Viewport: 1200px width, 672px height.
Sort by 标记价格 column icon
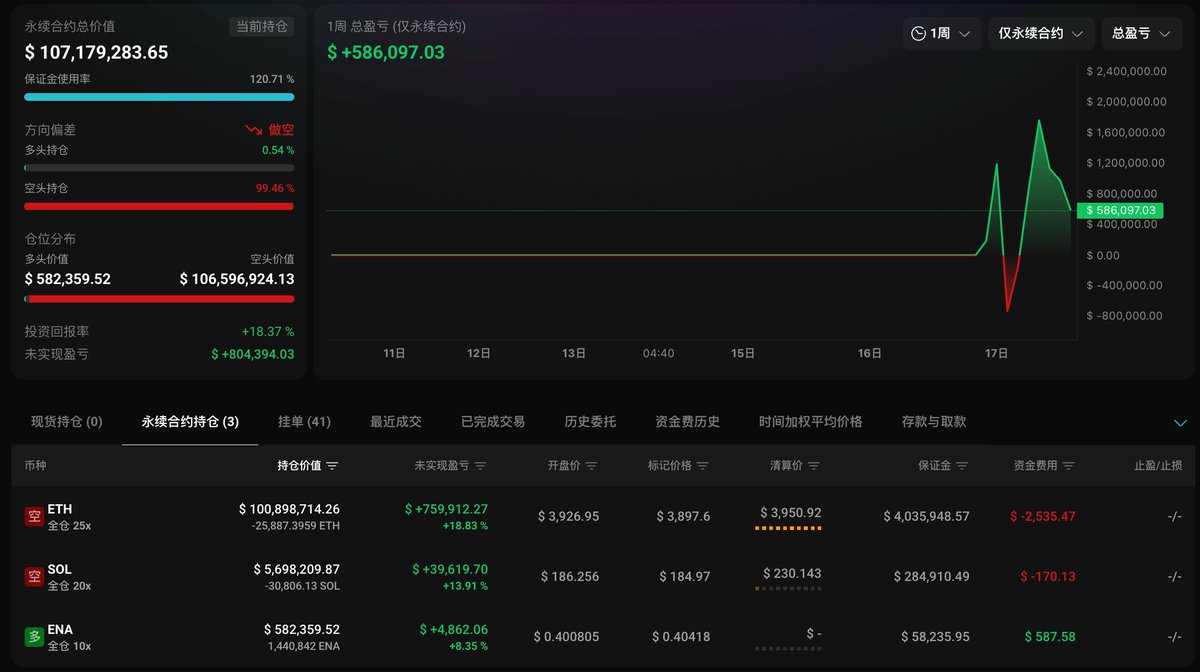703,466
